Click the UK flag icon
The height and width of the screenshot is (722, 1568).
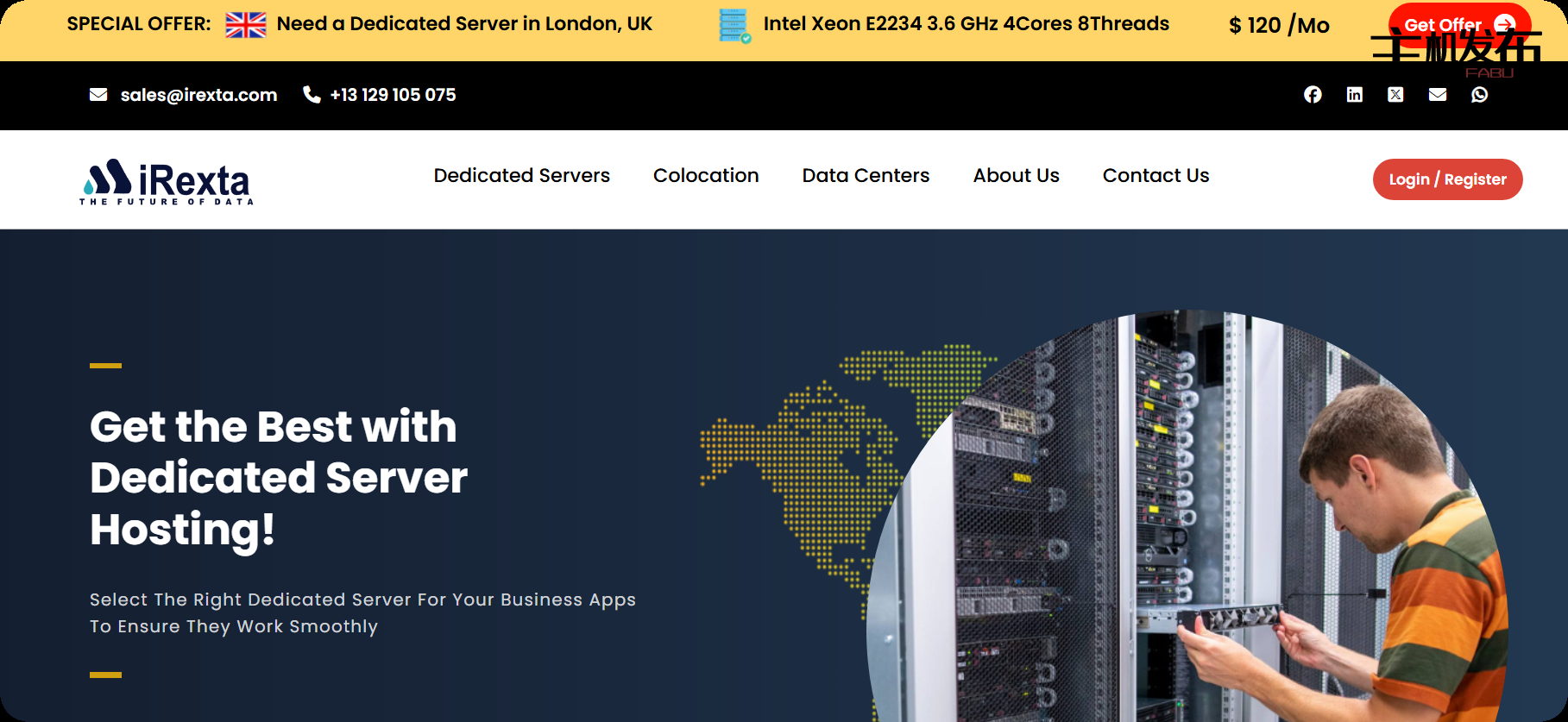[x=246, y=25]
